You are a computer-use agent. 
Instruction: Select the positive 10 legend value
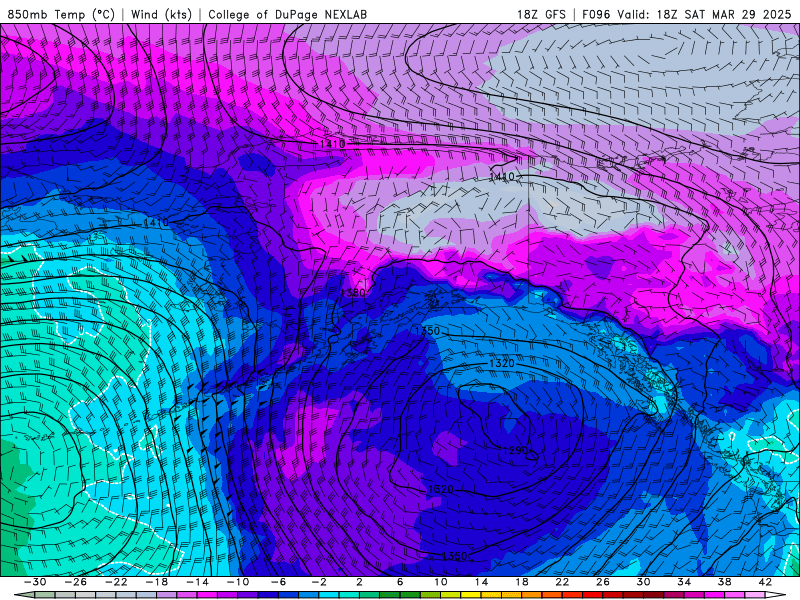pos(440,582)
